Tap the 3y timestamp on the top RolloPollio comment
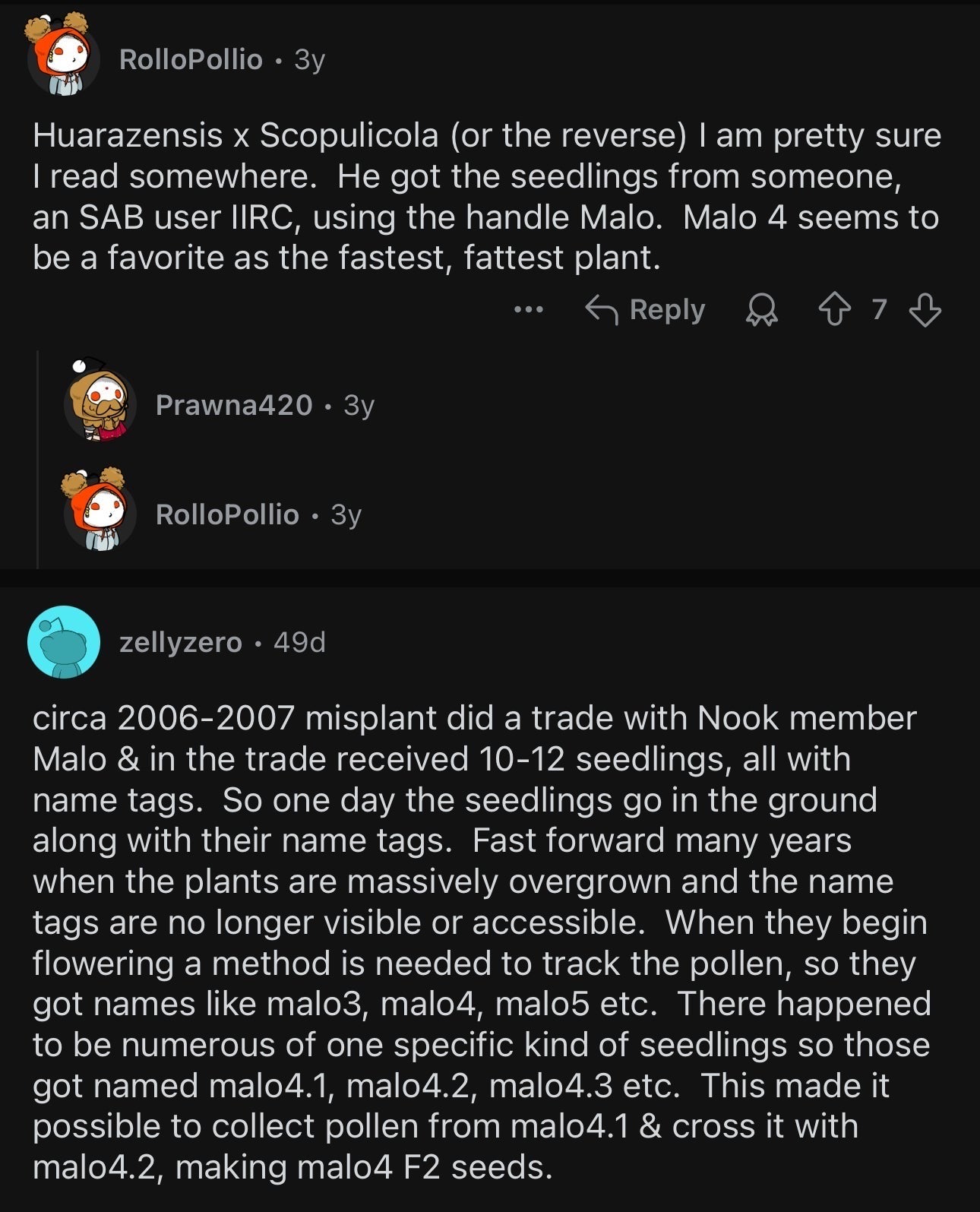 tap(309, 59)
